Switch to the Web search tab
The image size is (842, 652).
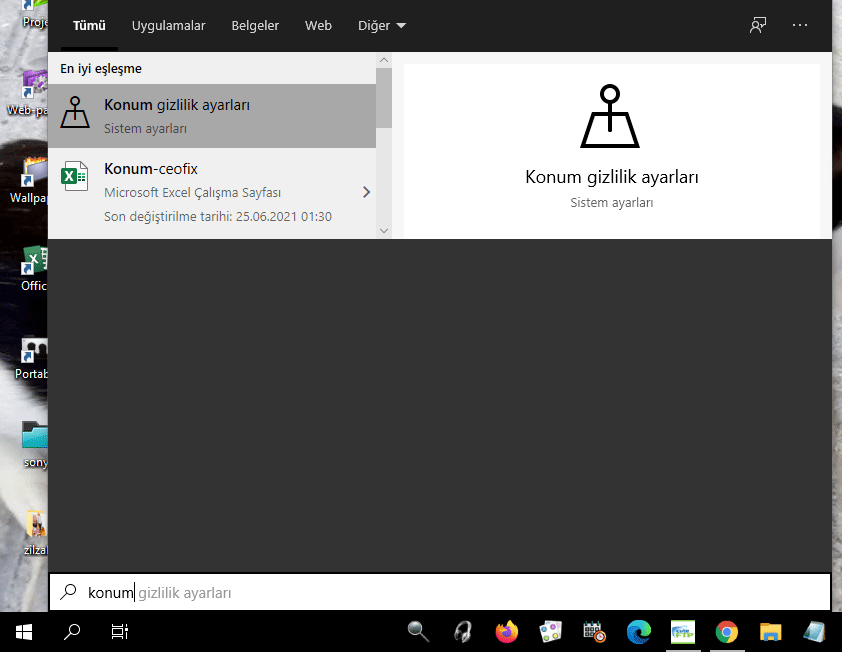pyautogui.click(x=318, y=25)
